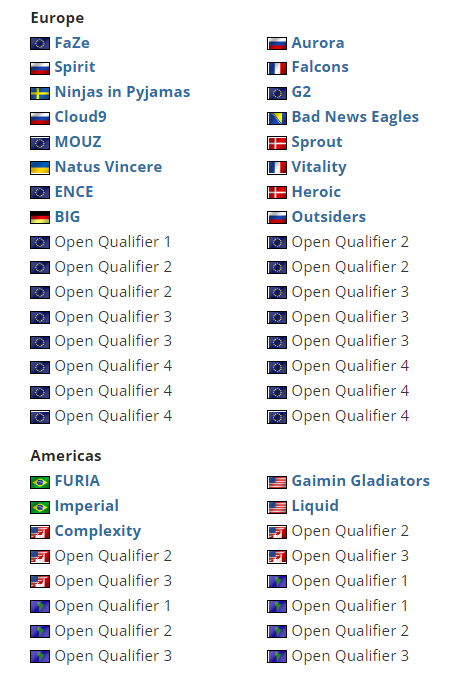The width and height of the screenshot is (468, 685).
Task: Click the French flag next to Vitality
Action: pyautogui.click(x=277, y=168)
